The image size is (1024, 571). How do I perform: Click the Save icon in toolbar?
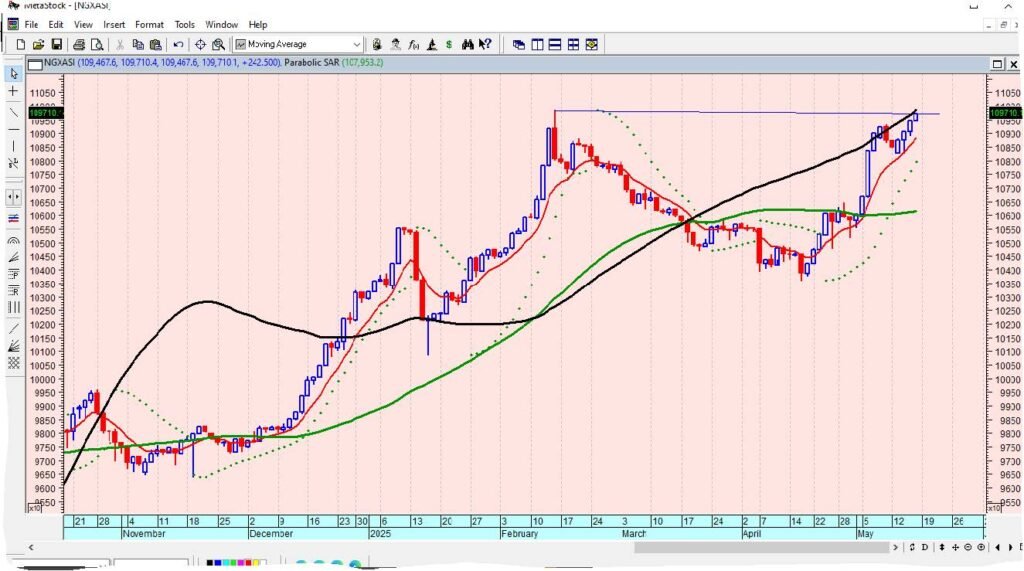click(x=57, y=44)
